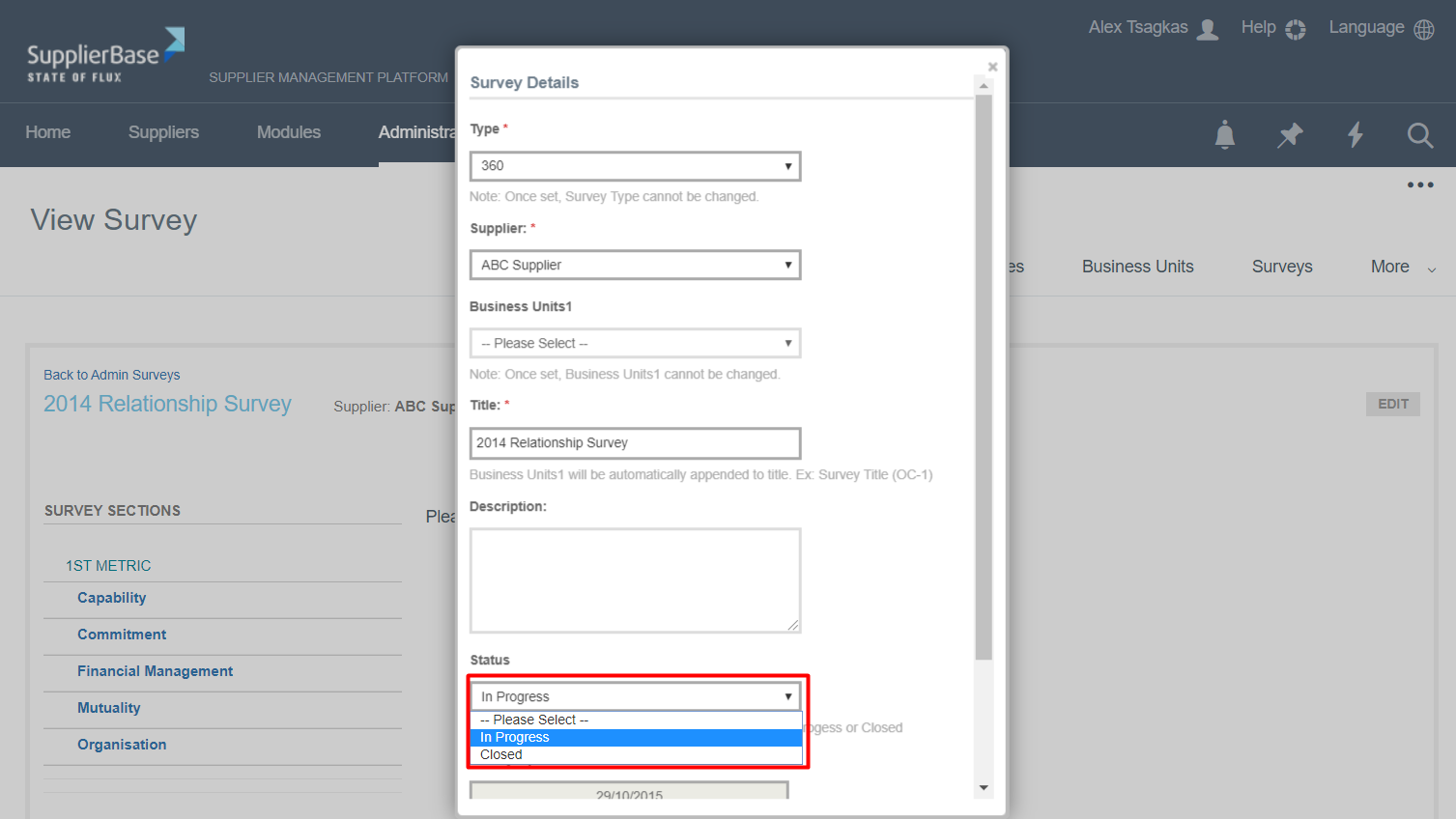Expand the More menu chevron
The image size is (1456, 819).
click(x=1431, y=268)
